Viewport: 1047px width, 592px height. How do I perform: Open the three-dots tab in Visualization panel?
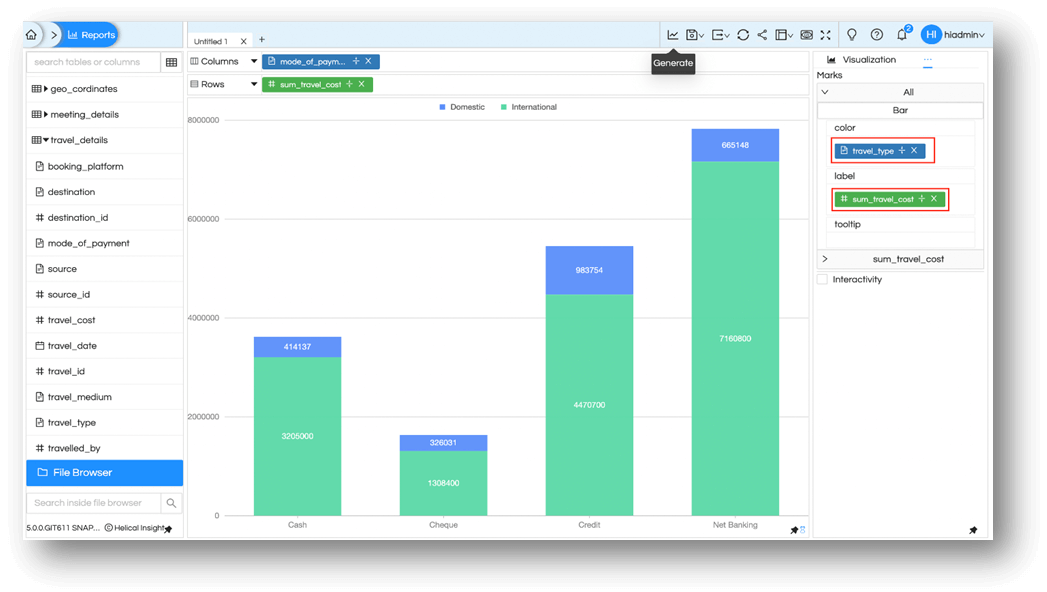click(x=927, y=59)
